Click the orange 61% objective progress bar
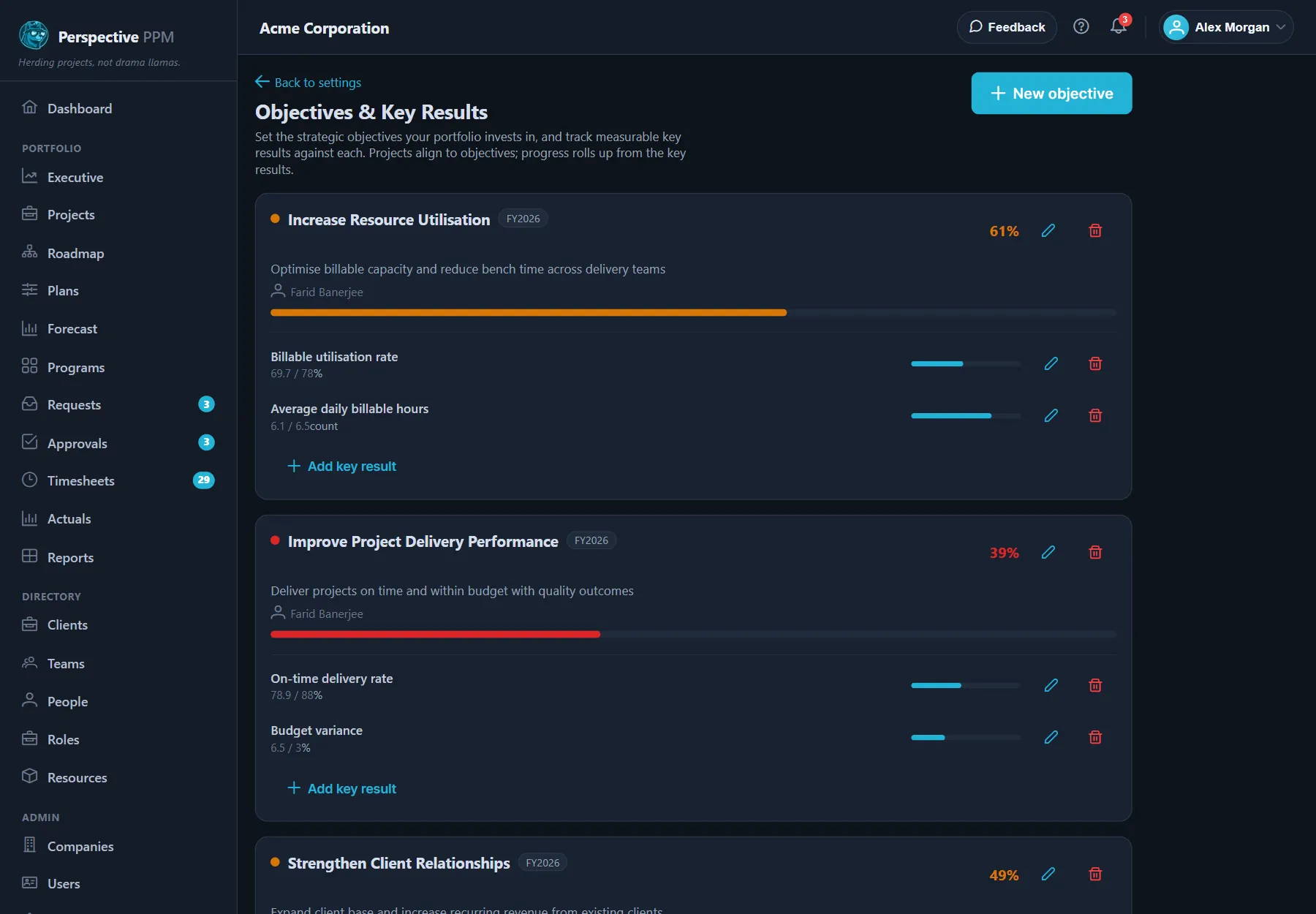Screen dimensions: 1316x914 (693, 312)
